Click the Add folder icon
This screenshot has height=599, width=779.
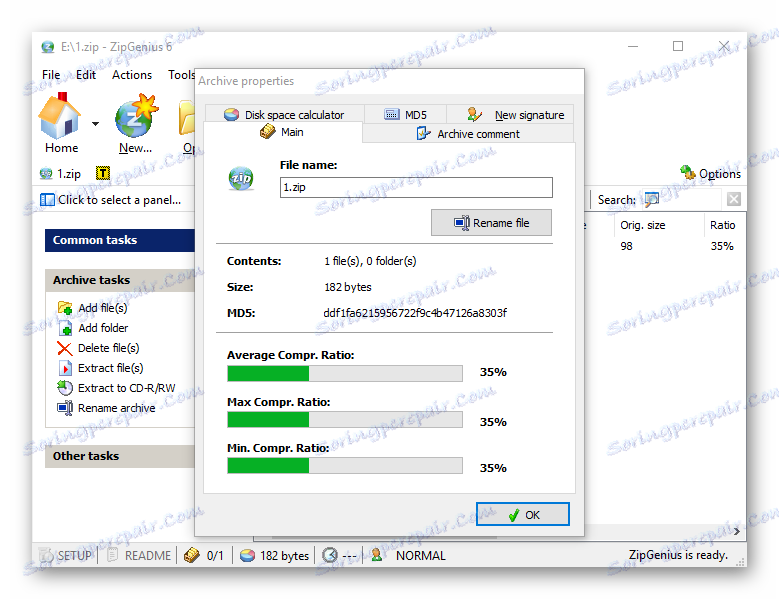coord(65,328)
